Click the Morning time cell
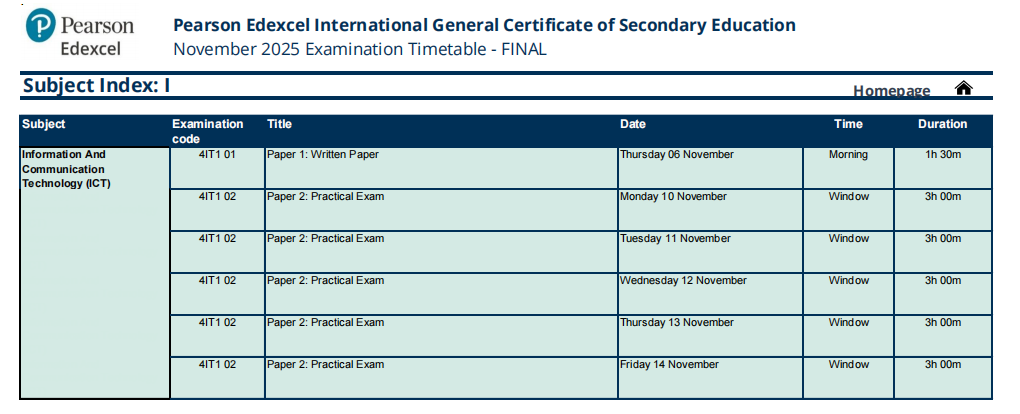Image resolution: width=1020 pixels, height=414 pixels. pos(848,155)
